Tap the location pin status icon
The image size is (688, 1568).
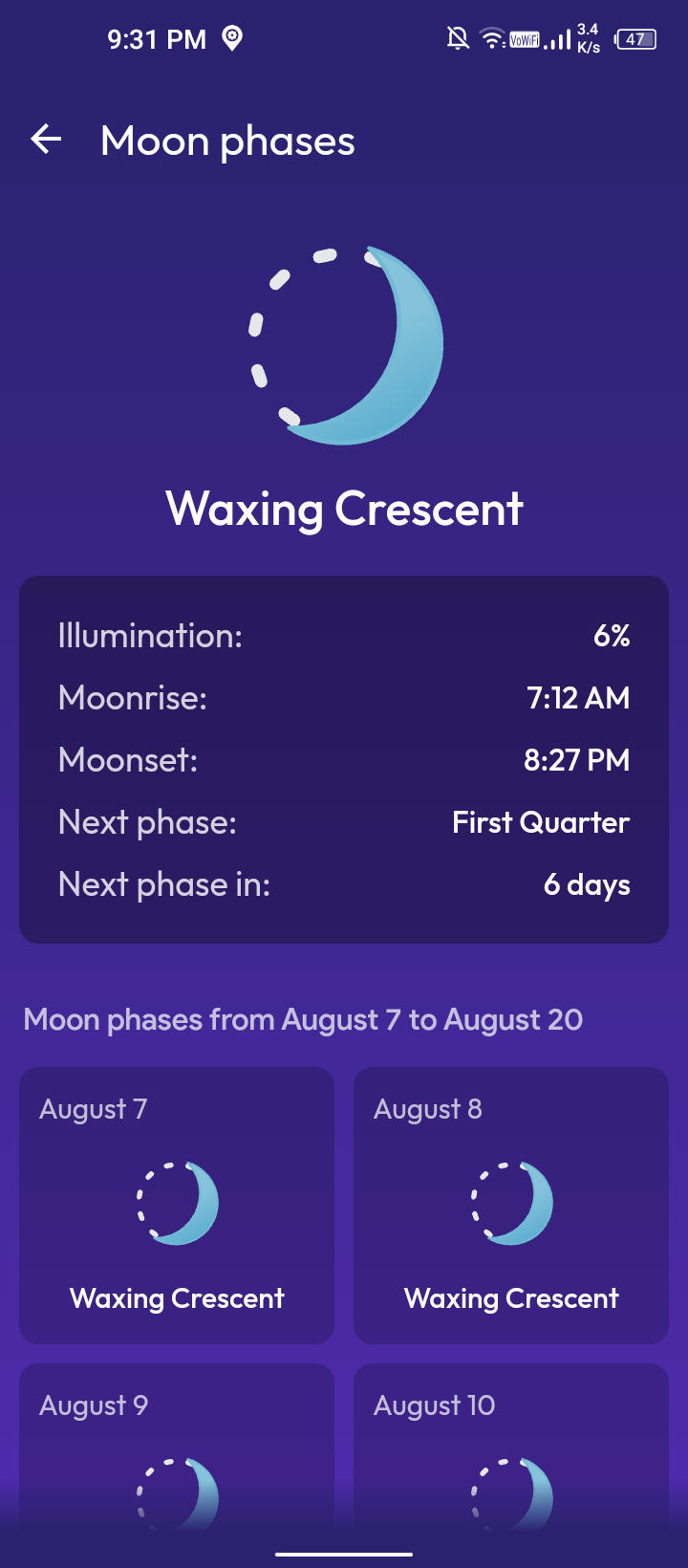(x=232, y=38)
